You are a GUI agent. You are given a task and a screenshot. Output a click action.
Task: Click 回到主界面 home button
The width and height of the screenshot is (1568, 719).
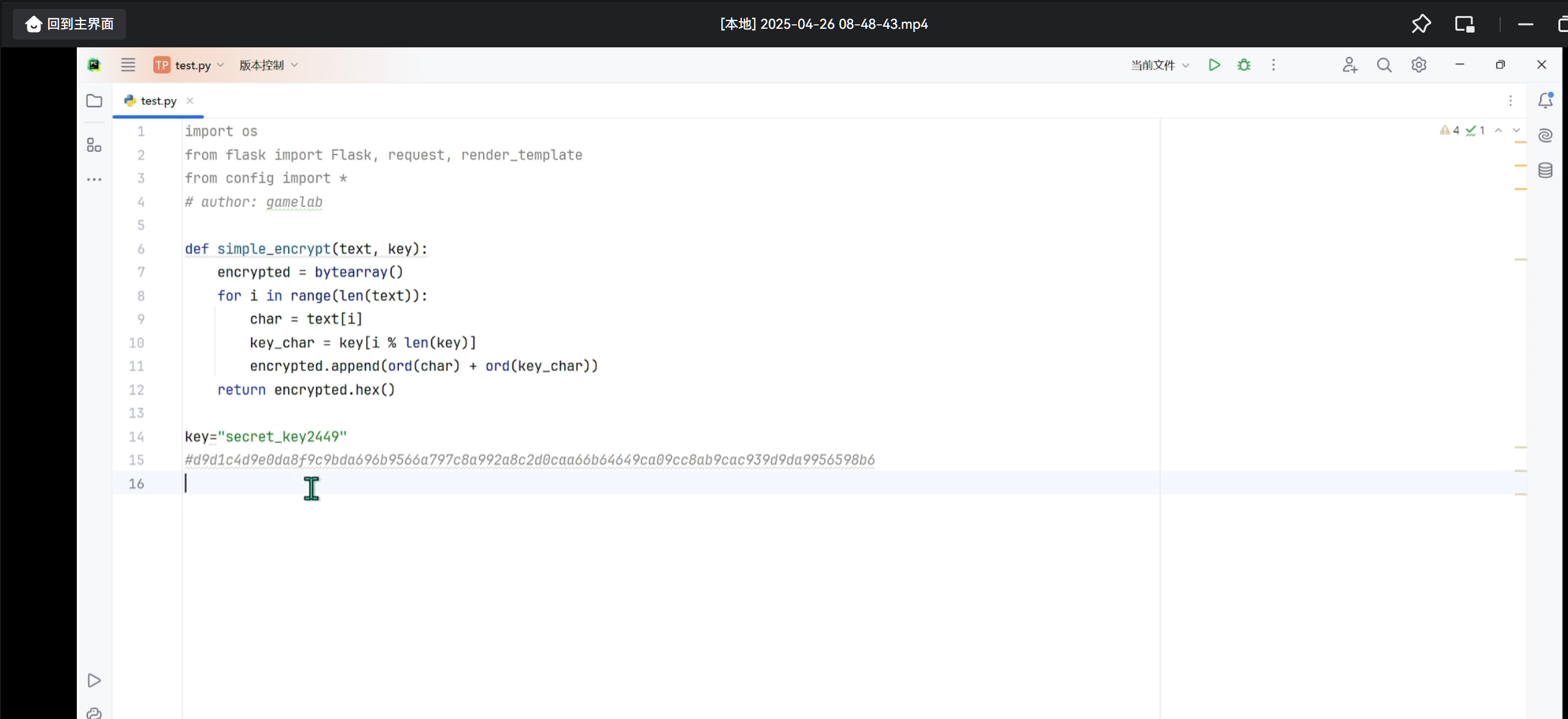pos(69,24)
